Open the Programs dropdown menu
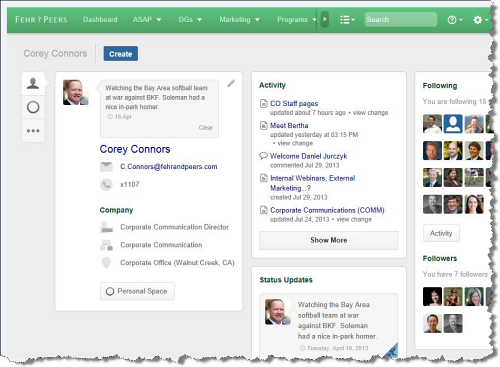This screenshot has width=500, height=367. coord(296,20)
